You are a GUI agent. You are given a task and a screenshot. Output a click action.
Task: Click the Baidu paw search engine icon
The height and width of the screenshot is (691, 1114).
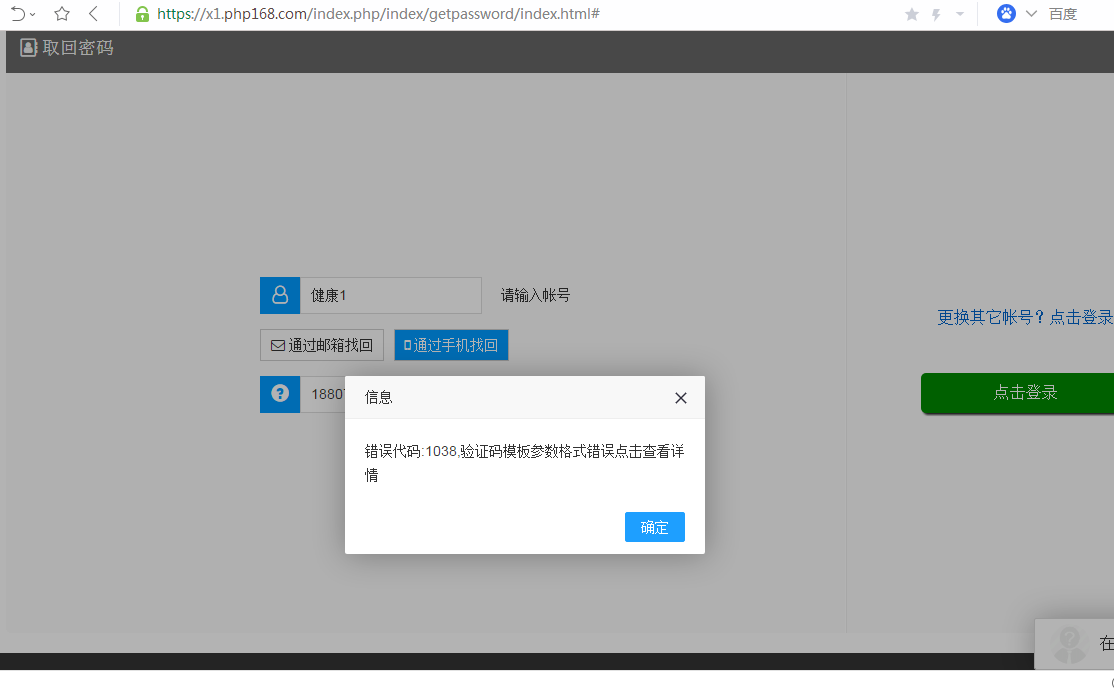[1006, 14]
